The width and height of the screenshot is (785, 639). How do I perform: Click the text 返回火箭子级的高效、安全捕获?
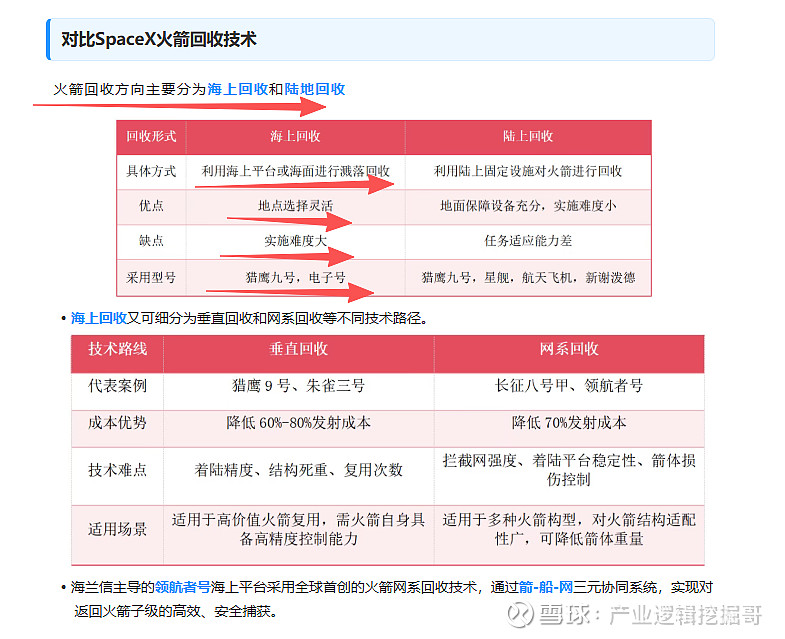[x=175, y=611]
